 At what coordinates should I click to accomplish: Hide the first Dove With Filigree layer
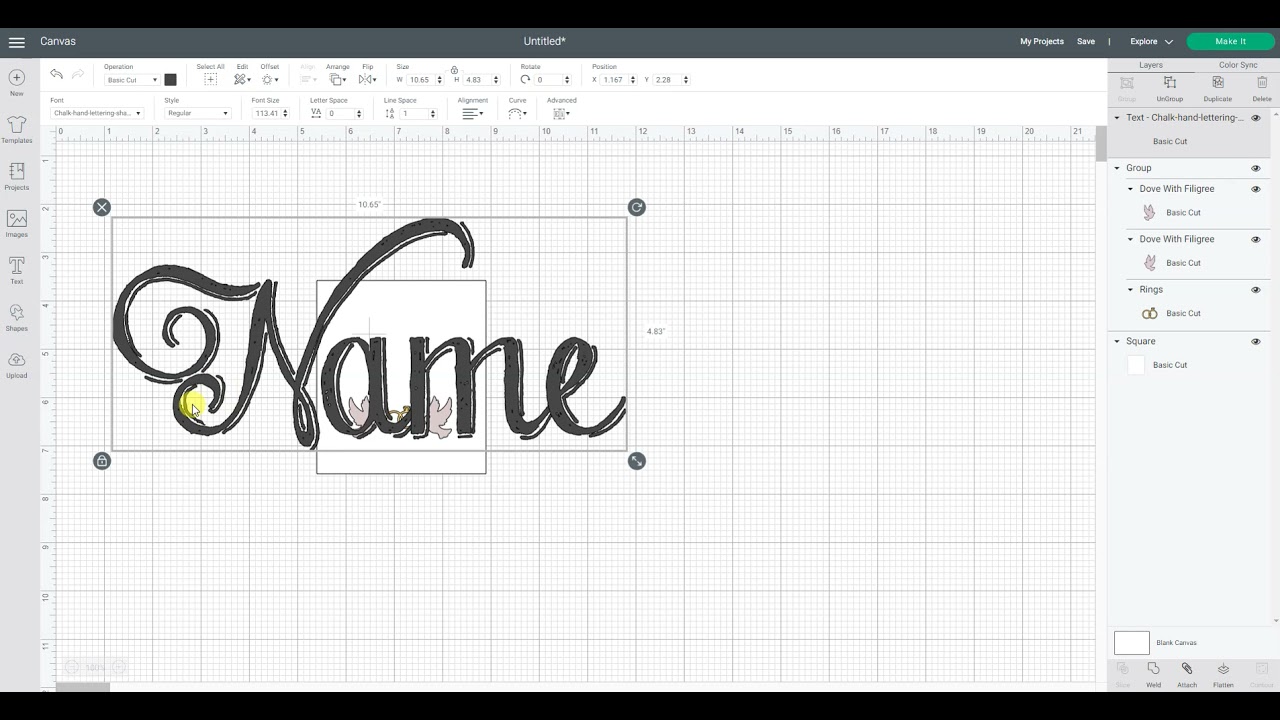(x=1256, y=189)
